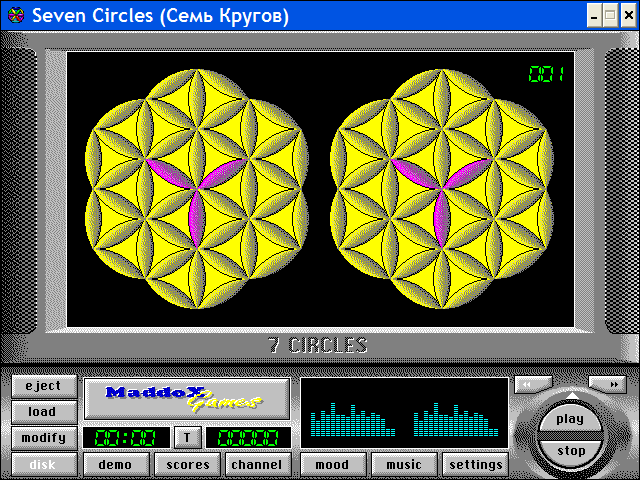This screenshot has height=480, width=640.
Task: Open the scores button
Action: click(x=187, y=464)
